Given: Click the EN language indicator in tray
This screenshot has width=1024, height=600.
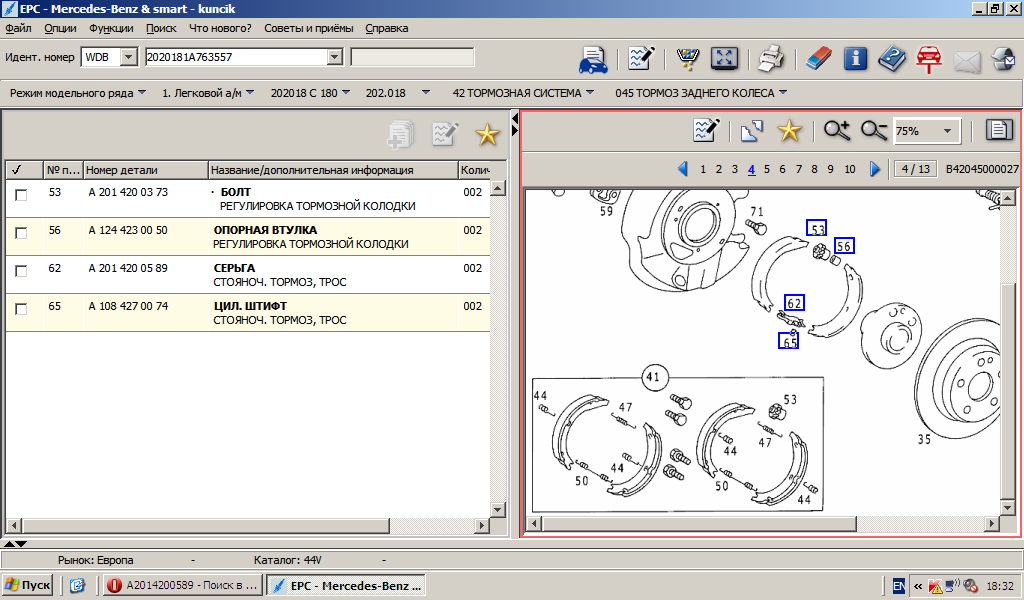Looking at the screenshot, I should 899,586.
